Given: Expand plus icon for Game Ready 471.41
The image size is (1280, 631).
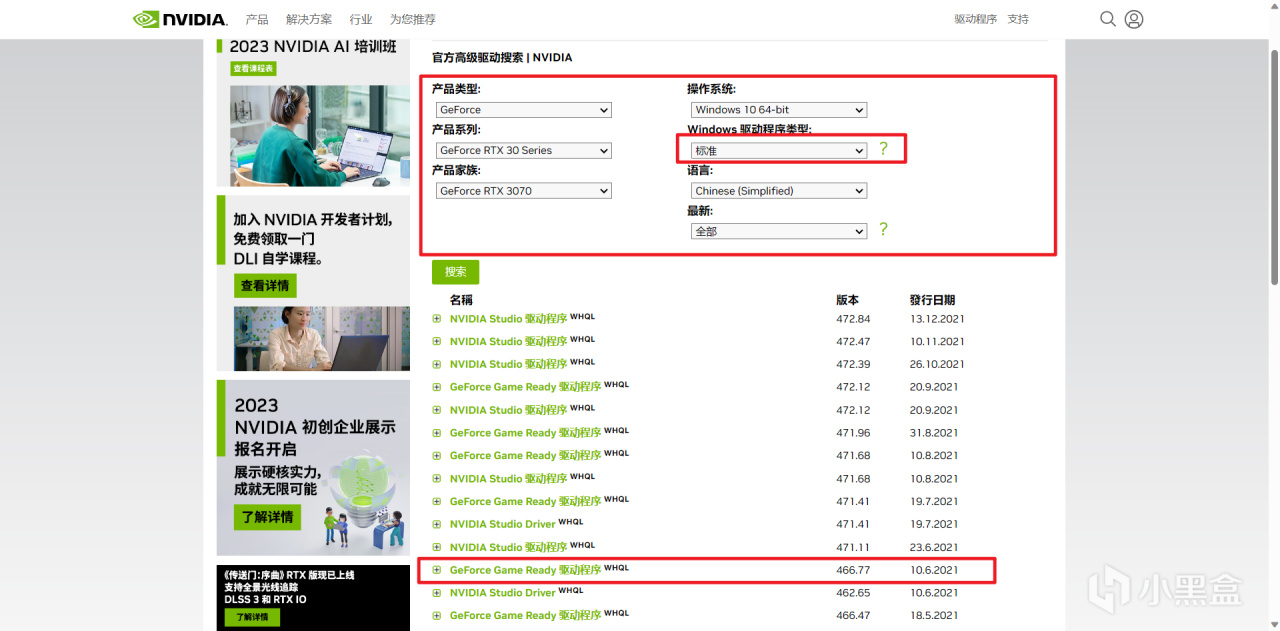Looking at the screenshot, I should click(x=437, y=502).
